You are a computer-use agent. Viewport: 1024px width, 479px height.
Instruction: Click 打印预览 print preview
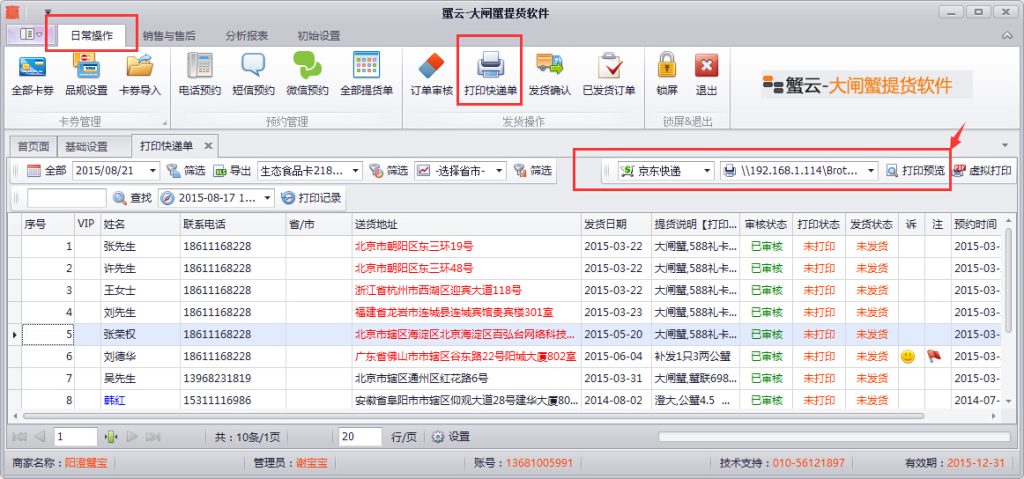916,171
